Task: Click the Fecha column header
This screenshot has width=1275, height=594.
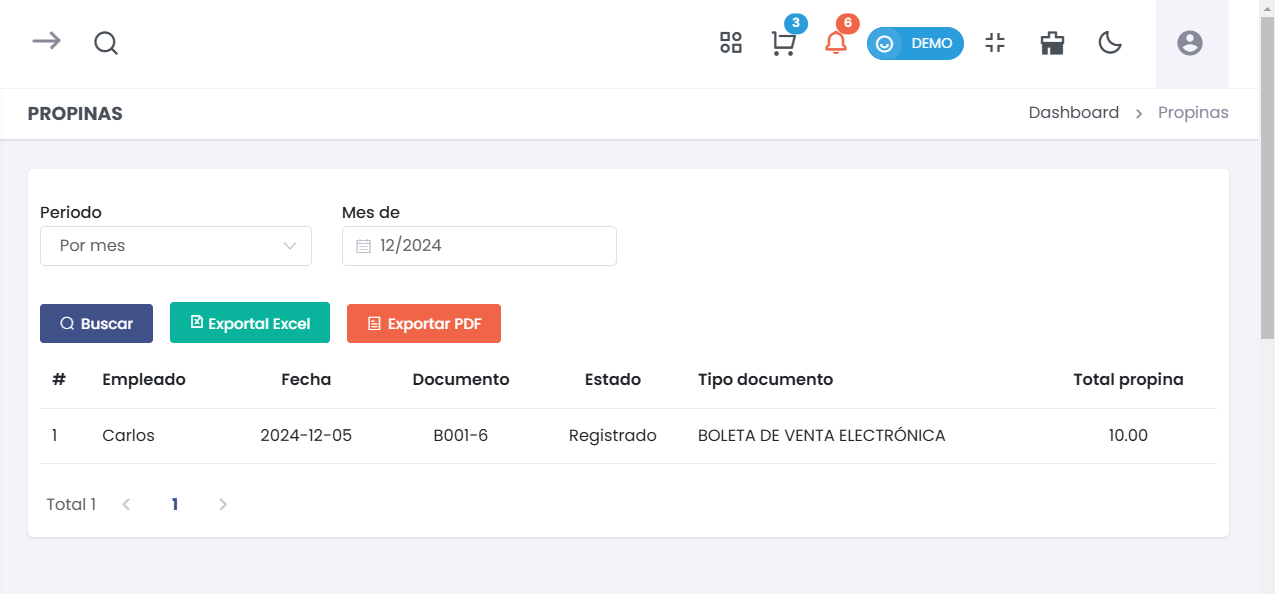Action: pos(306,380)
